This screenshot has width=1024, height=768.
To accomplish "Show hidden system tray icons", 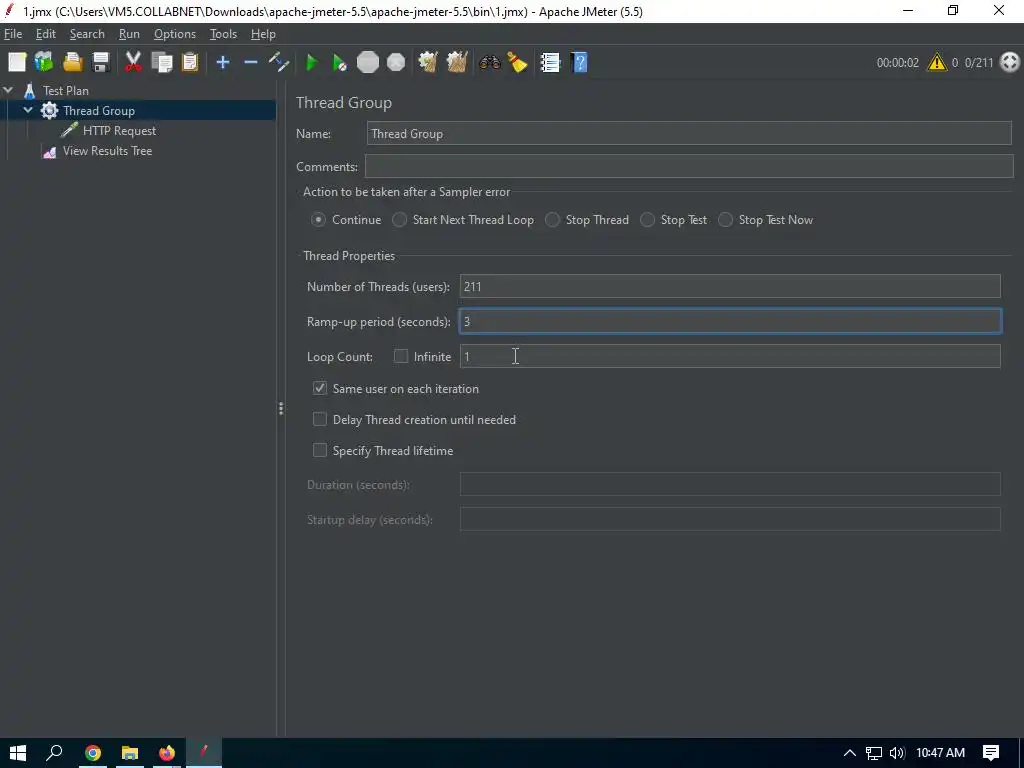I will [x=850, y=753].
